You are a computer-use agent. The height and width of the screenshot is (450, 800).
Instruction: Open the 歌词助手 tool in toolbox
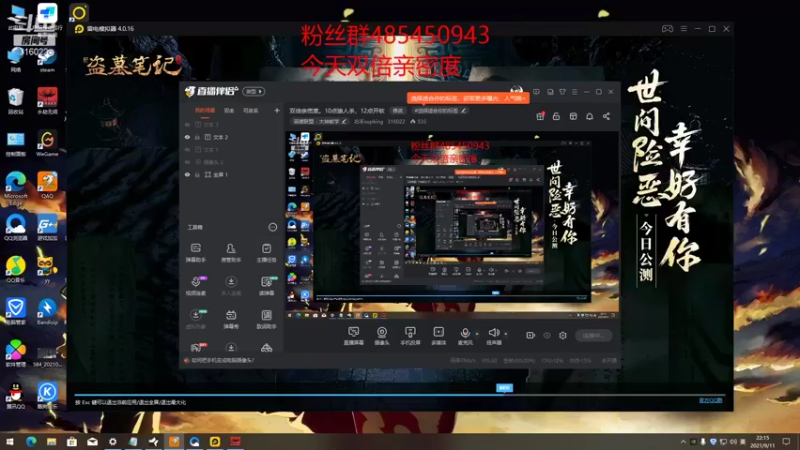[x=266, y=319]
